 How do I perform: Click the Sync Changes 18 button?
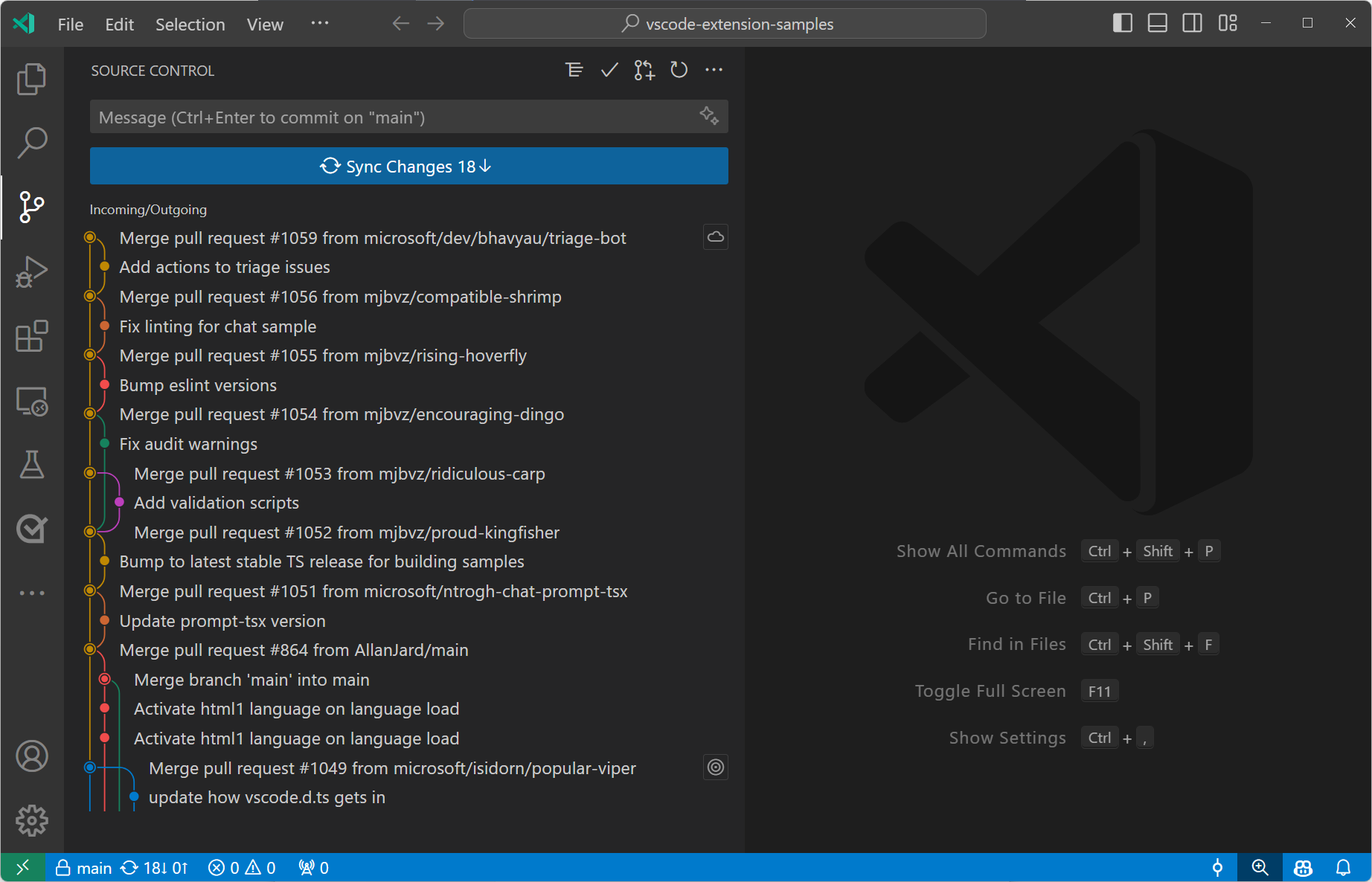pyautogui.click(x=408, y=166)
